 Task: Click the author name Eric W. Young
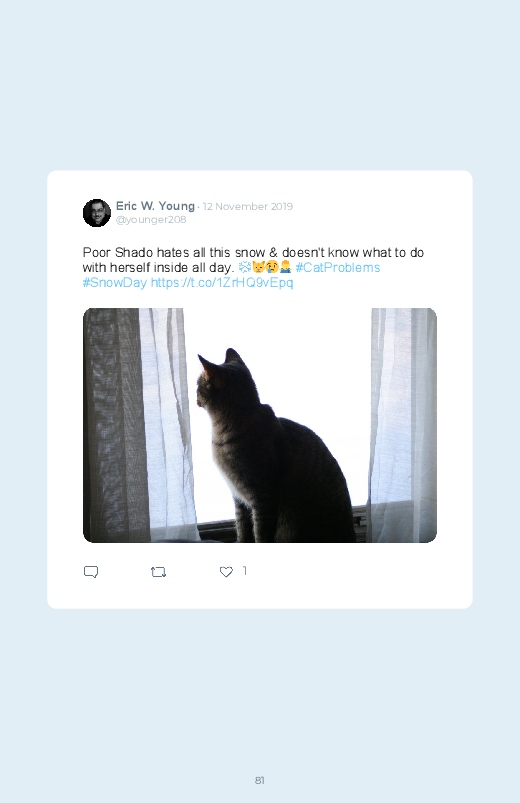(155, 206)
